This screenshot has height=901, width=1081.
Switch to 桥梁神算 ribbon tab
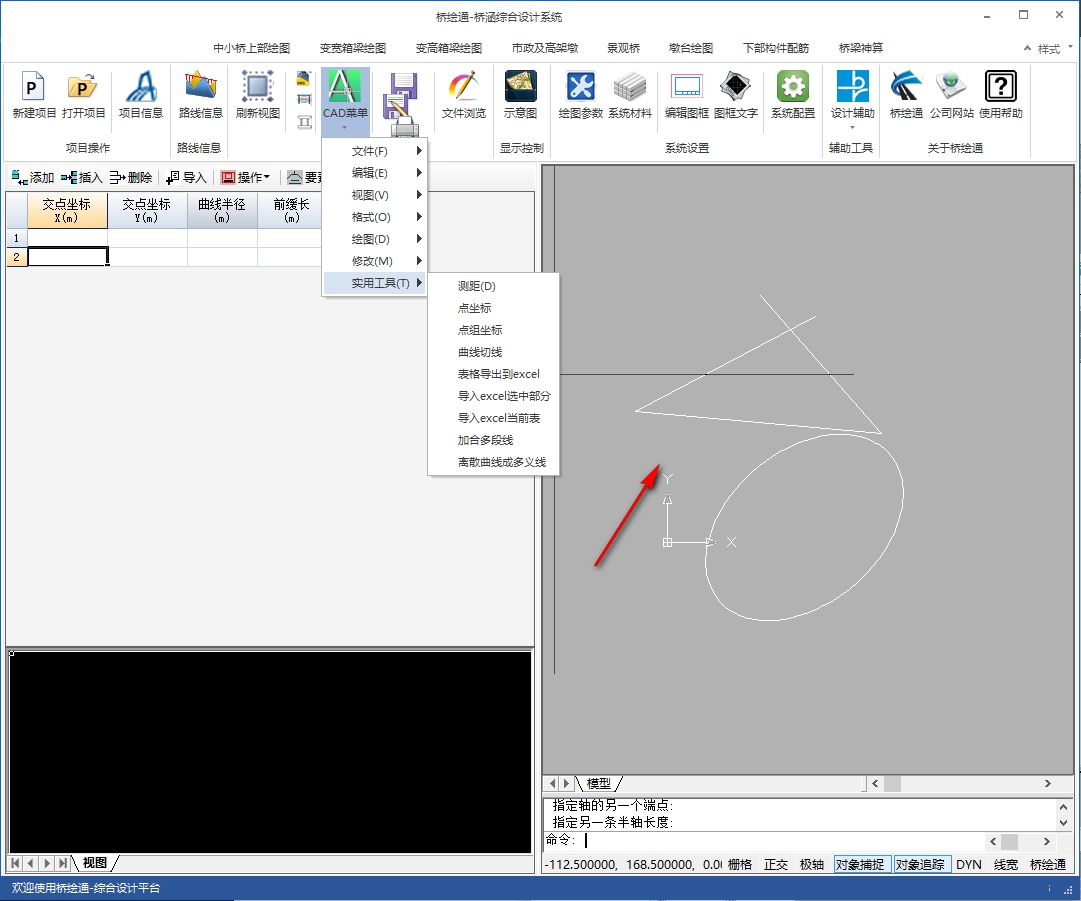pos(860,48)
